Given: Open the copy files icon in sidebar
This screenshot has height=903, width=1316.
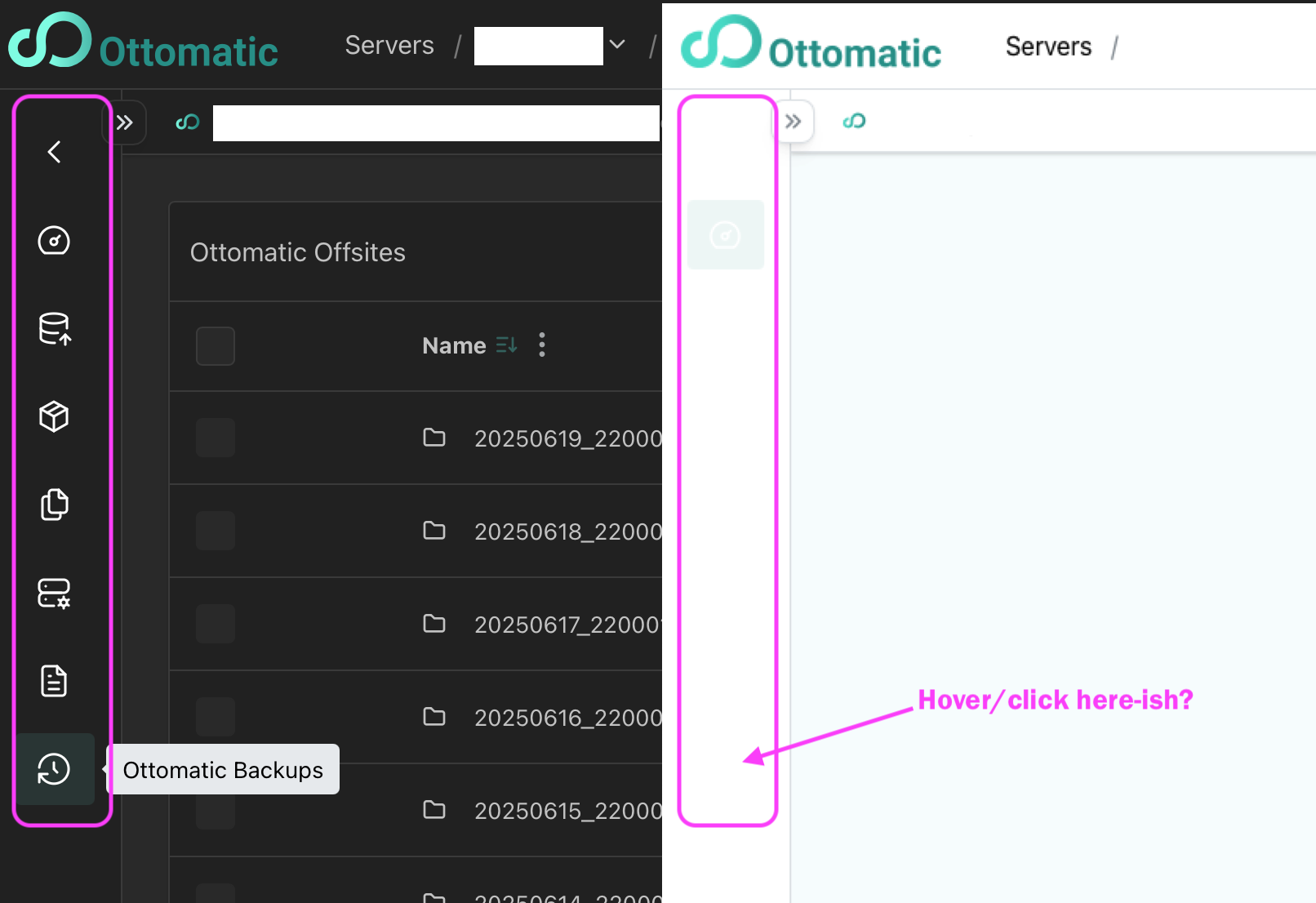Looking at the screenshot, I should pos(54,505).
